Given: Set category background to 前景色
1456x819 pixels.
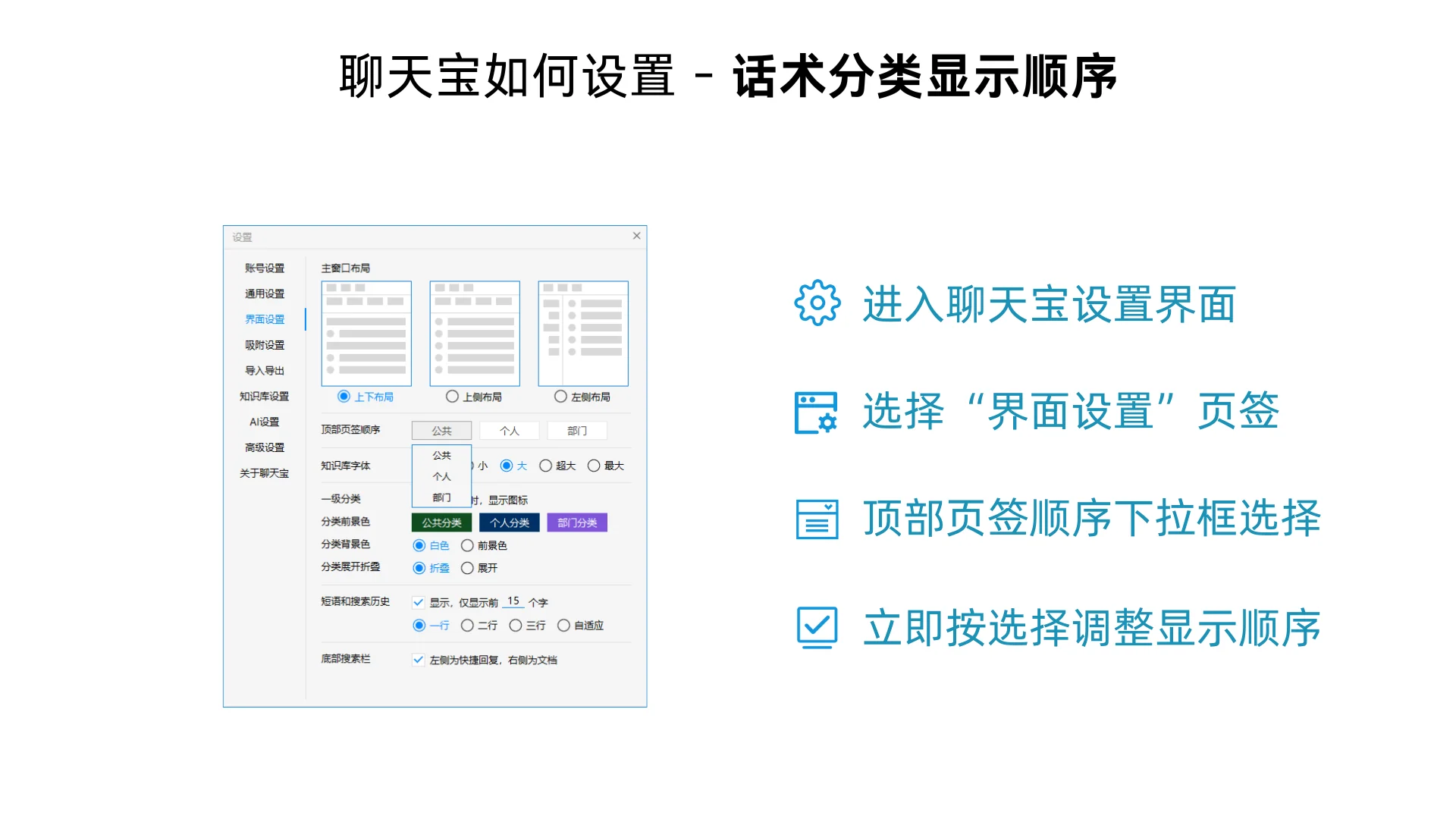Looking at the screenshot, I should (x=467, y=545).
